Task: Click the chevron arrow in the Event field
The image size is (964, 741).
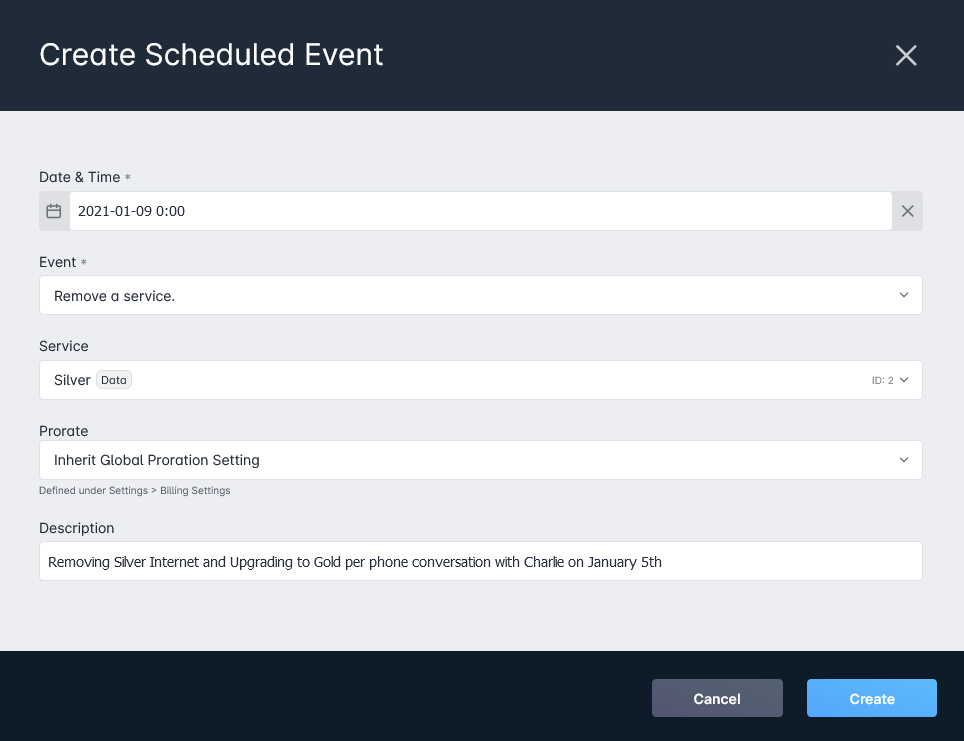Action: tap(904, 295)
